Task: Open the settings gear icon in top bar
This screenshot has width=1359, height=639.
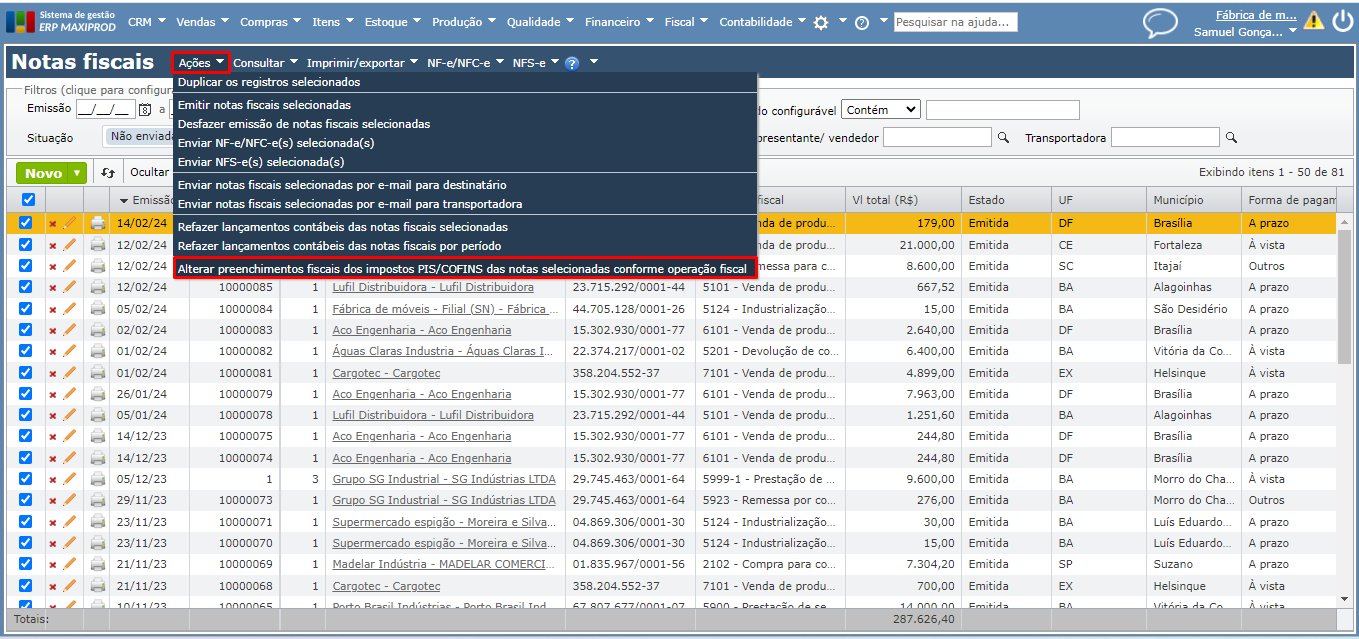Action: (x=821, y=22)
